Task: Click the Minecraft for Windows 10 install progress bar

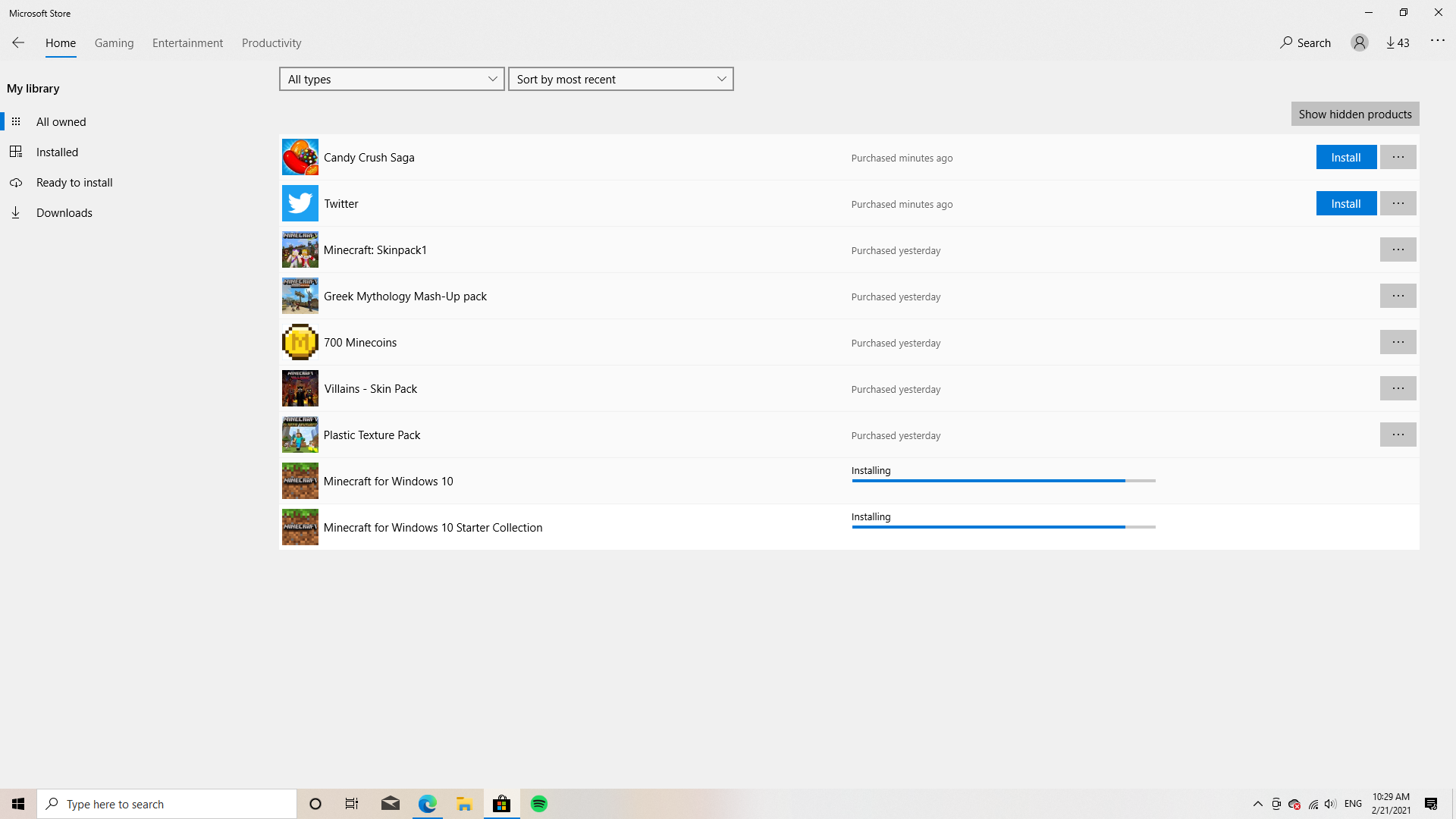Action: point(1003,481)
